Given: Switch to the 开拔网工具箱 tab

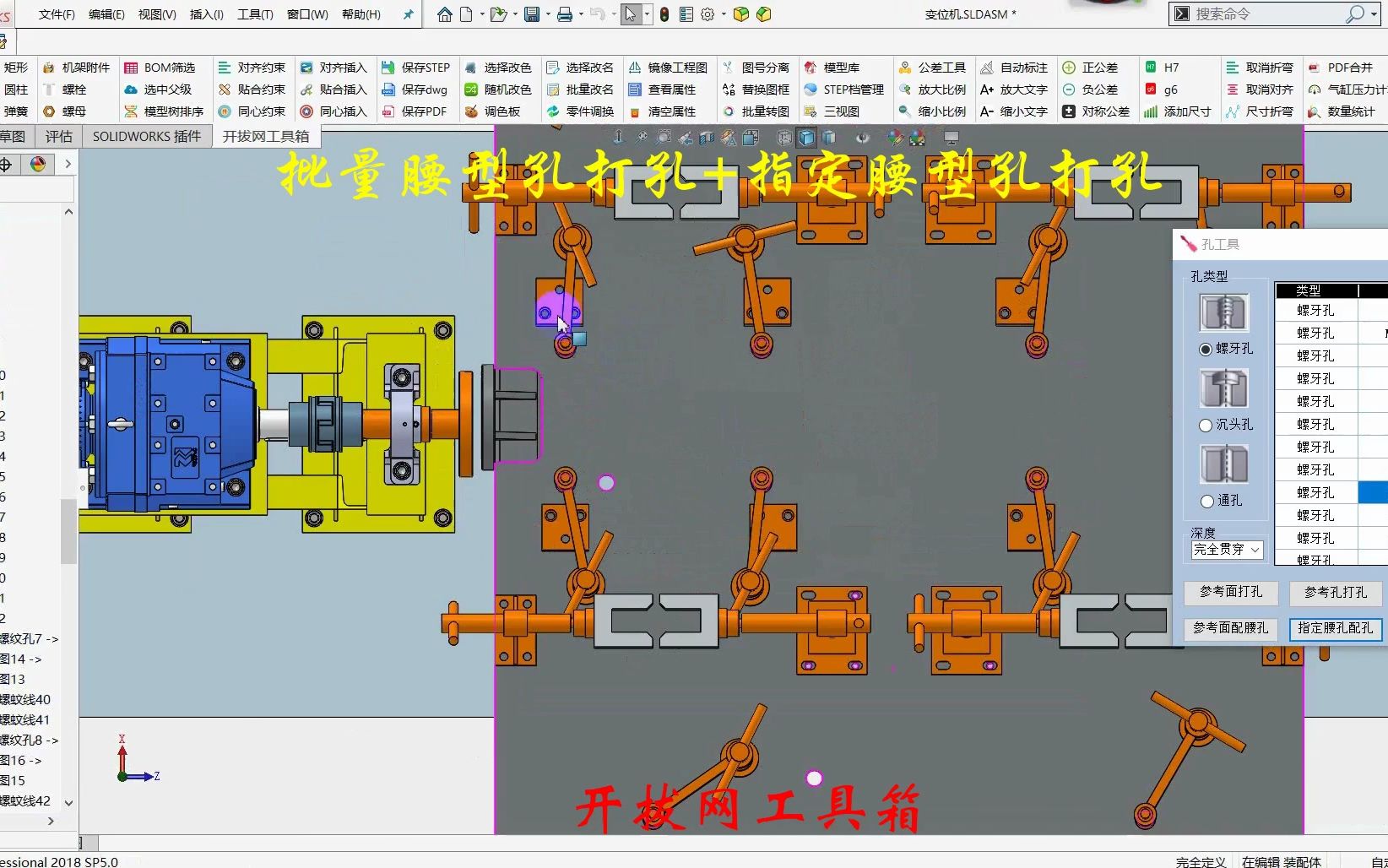Looking at the screenshot, I should point(266,136).
